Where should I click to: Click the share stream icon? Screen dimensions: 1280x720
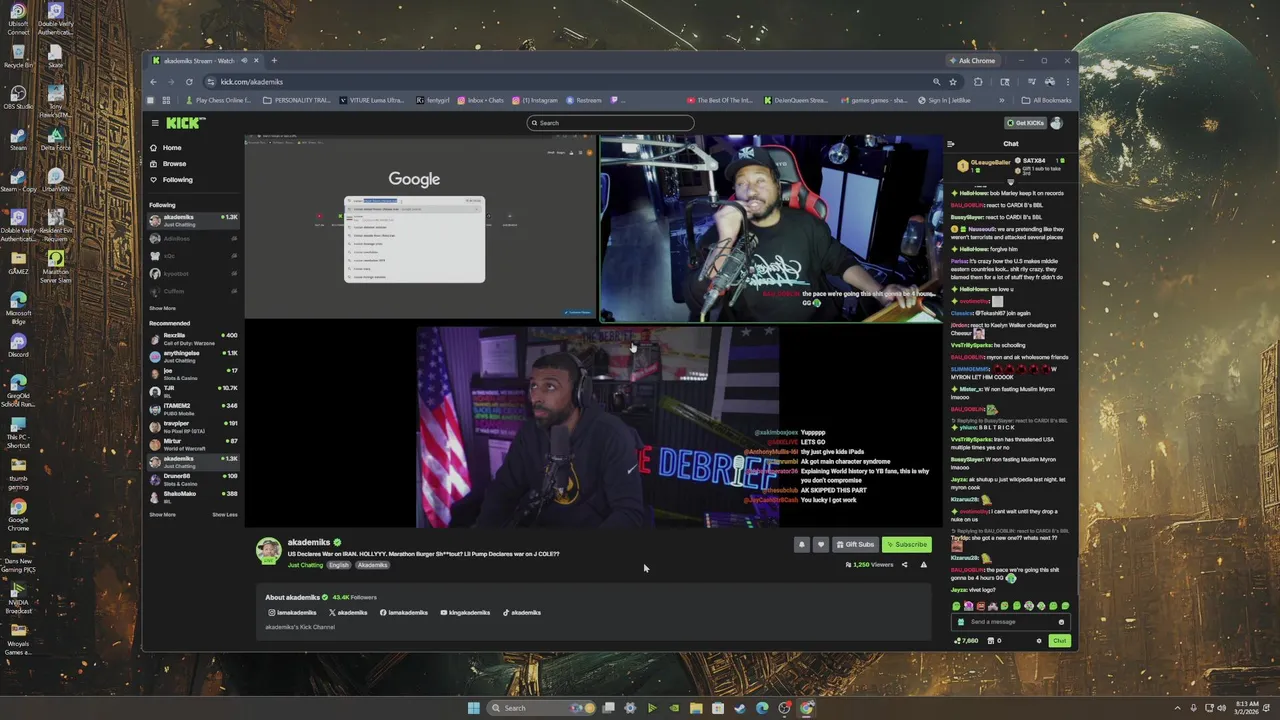904,565
